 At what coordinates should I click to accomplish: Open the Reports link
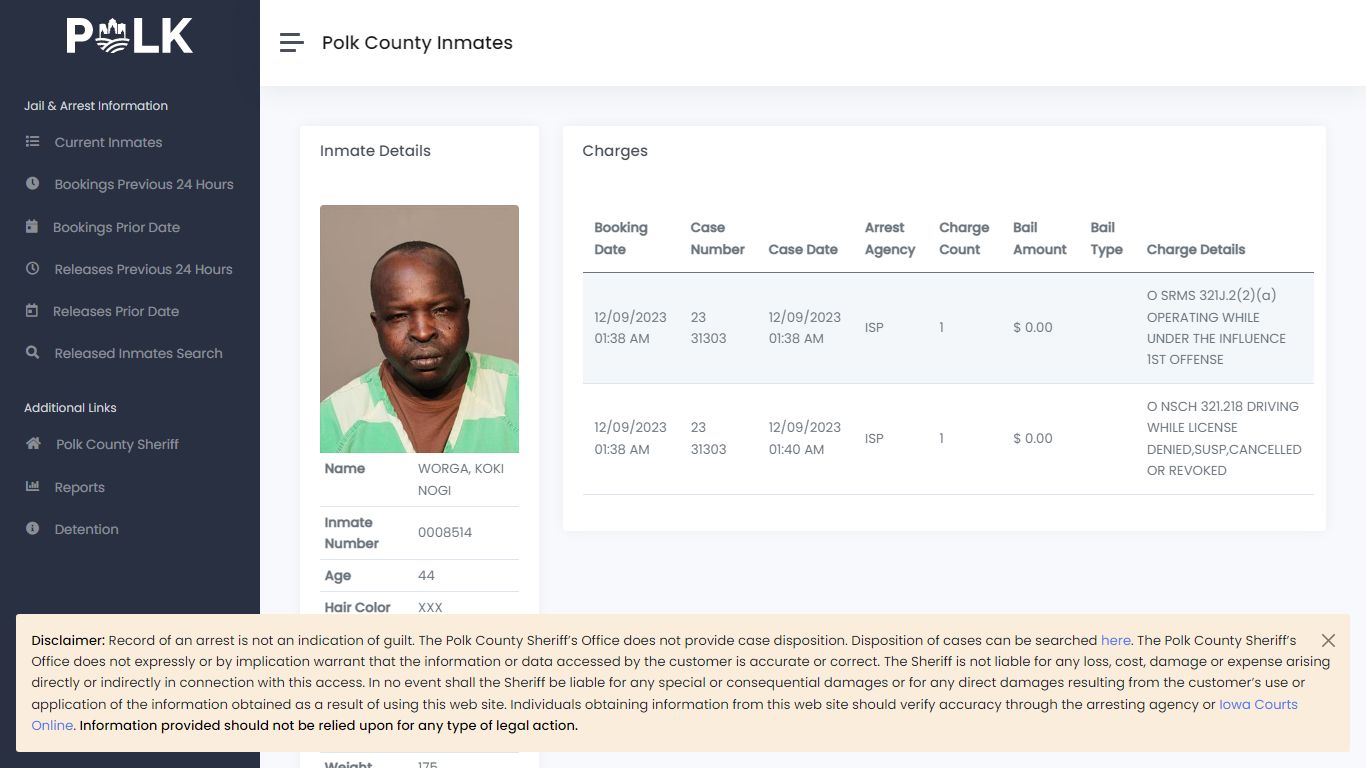point(79,487)
